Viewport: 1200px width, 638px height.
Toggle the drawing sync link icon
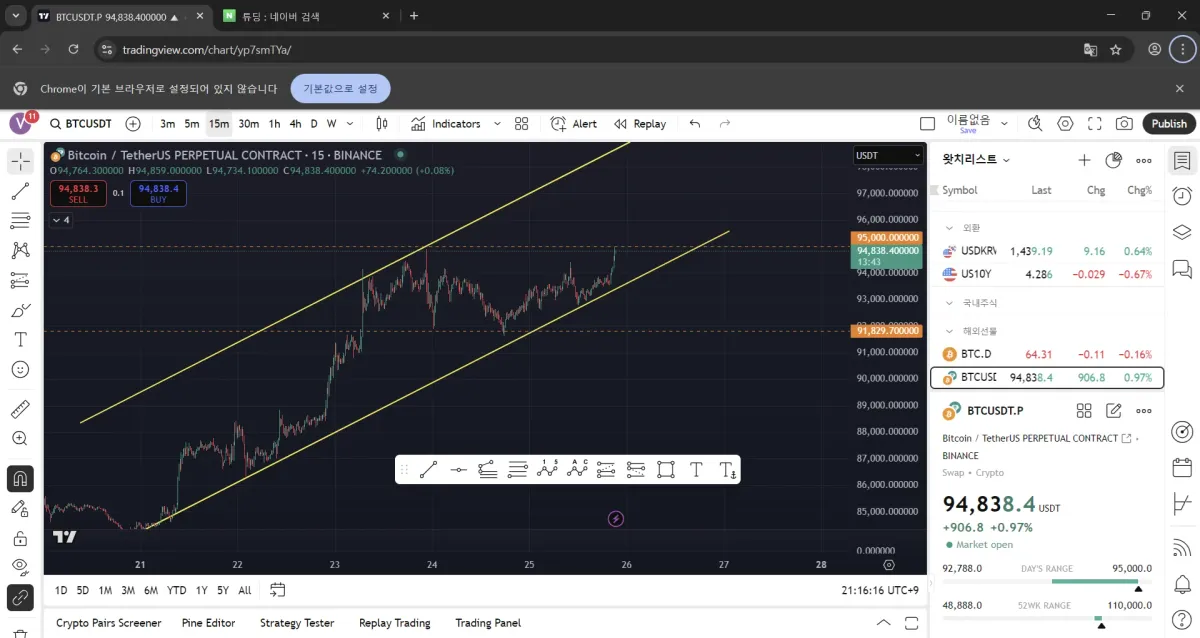20,598
